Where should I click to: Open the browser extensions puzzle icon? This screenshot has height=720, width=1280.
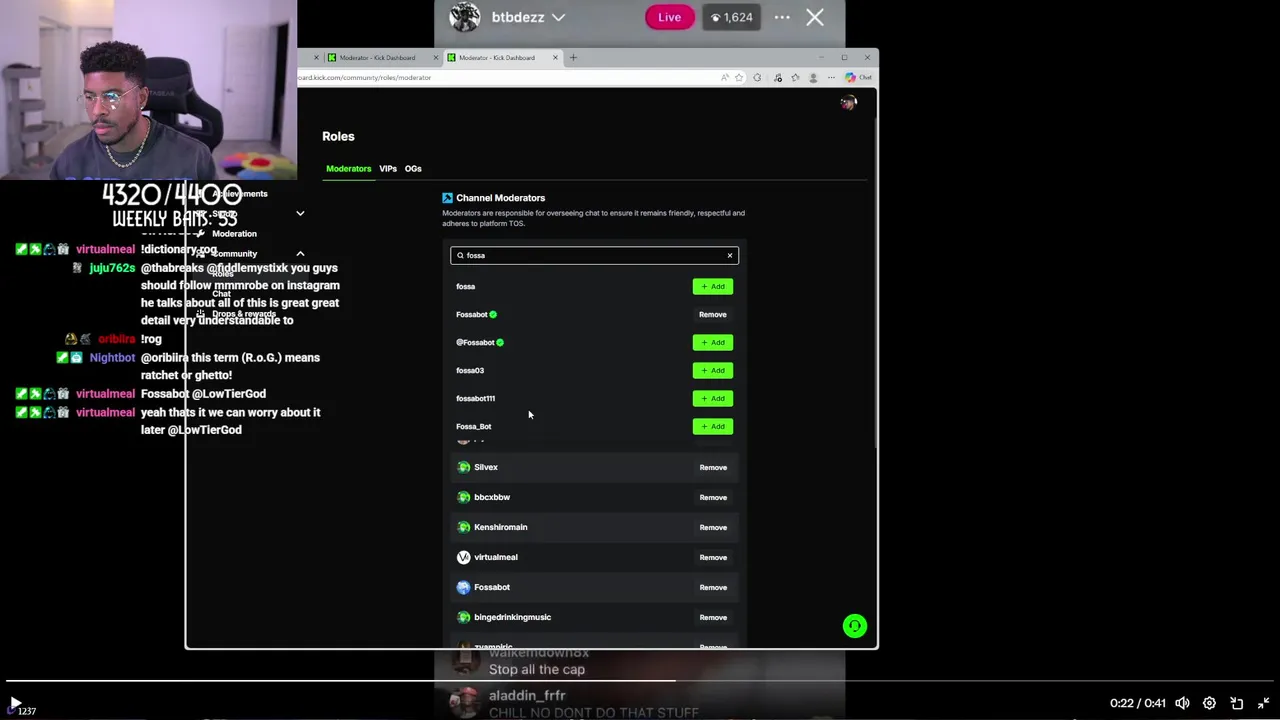click(757, 77)
